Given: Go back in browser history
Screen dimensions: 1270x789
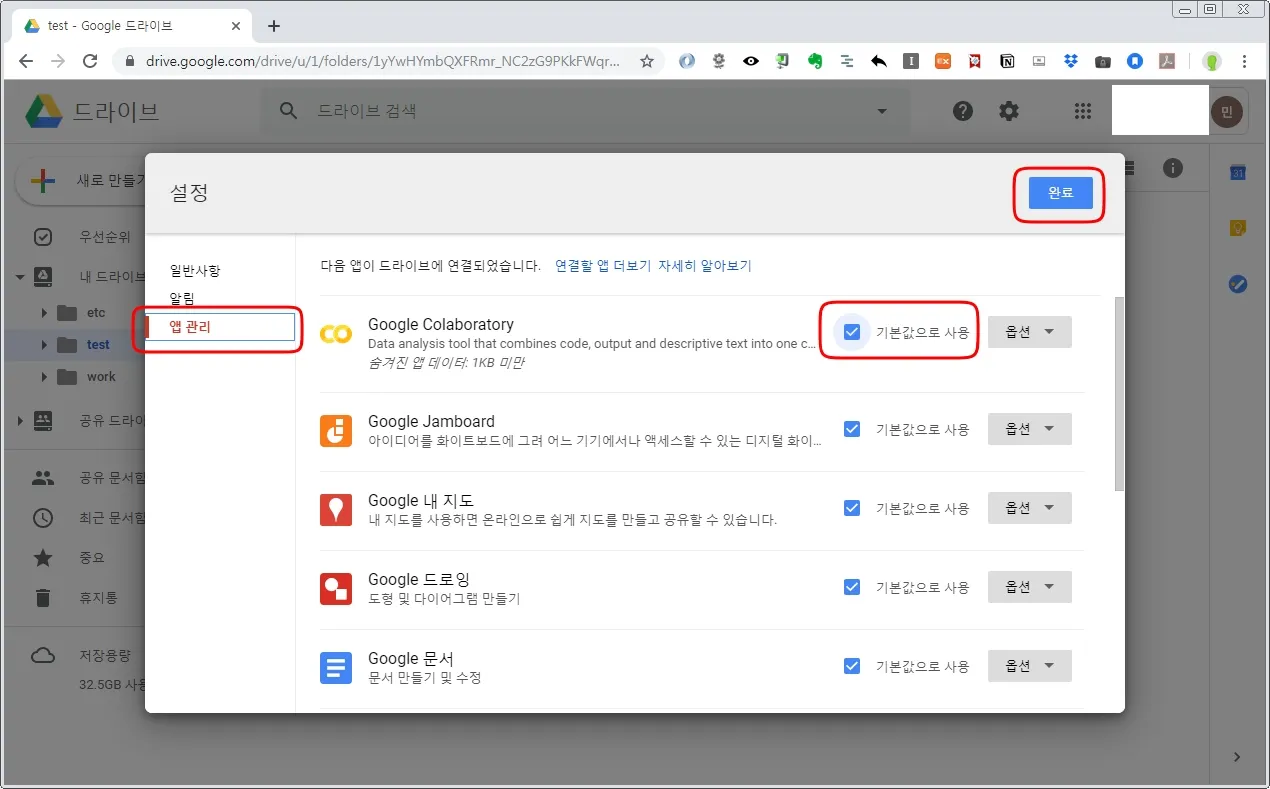Looking at the screenshot, I should point(26,61).
